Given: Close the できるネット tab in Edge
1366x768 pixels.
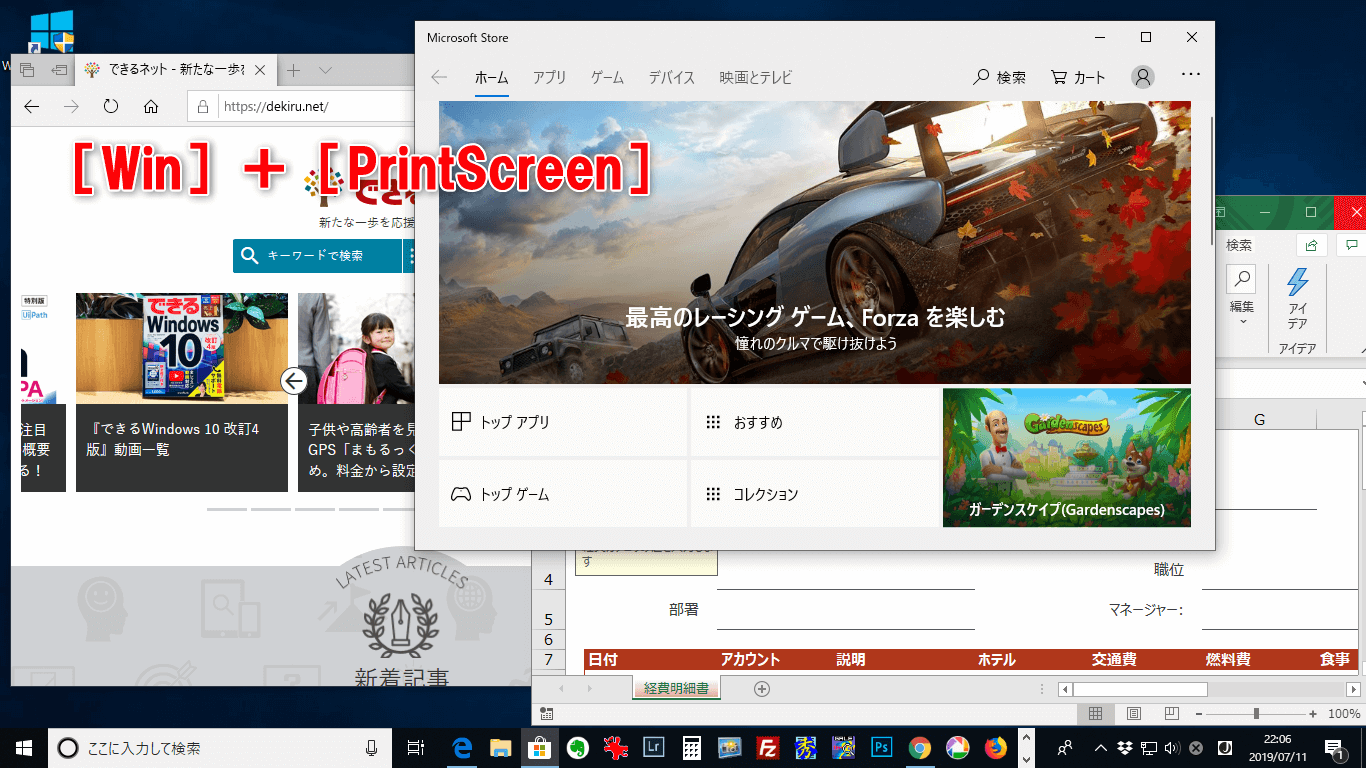Looking at the screenshot, I should [x=261, y=71].
